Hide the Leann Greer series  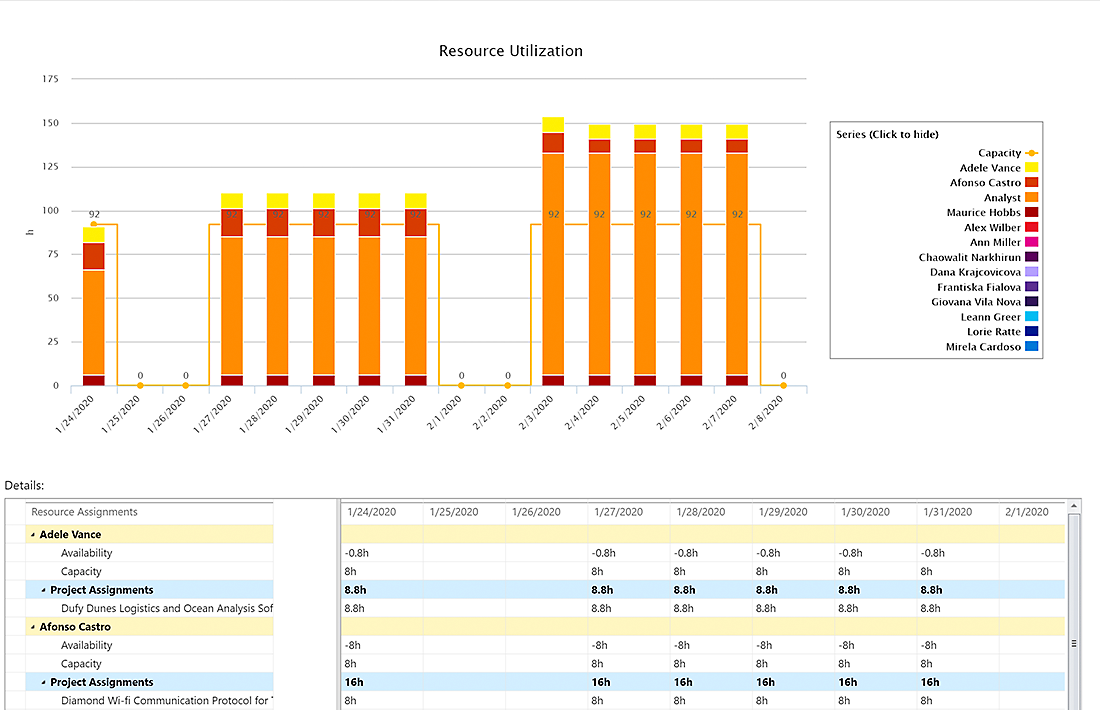tap(1031, 317)
